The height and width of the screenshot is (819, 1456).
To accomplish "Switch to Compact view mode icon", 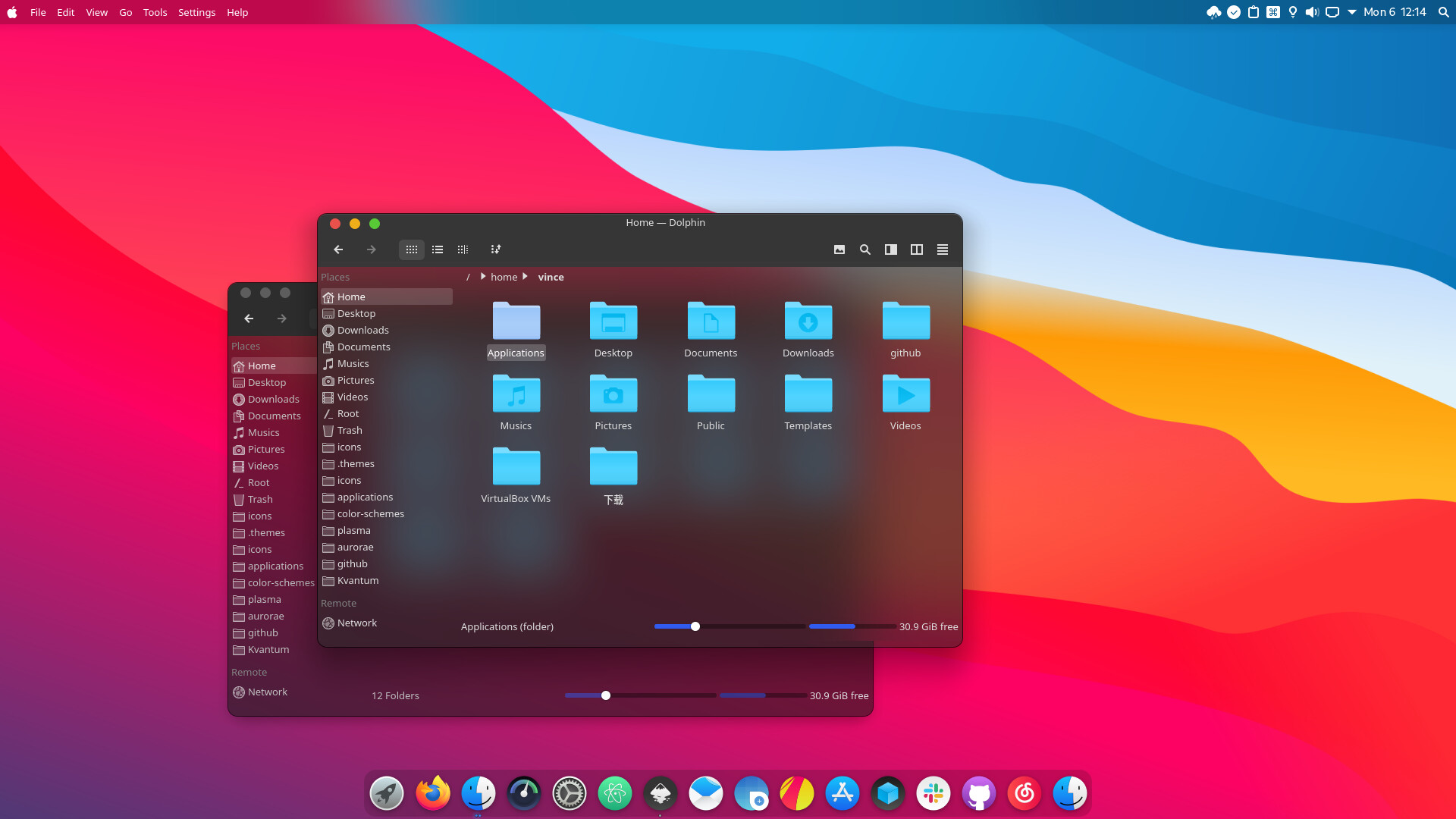I will [438, 249].
